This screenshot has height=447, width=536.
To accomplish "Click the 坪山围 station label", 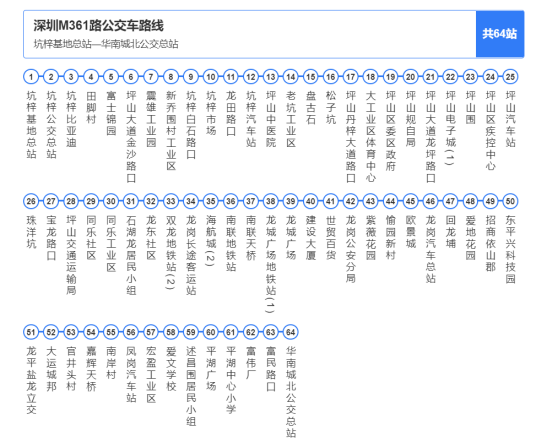I will 470,107.
